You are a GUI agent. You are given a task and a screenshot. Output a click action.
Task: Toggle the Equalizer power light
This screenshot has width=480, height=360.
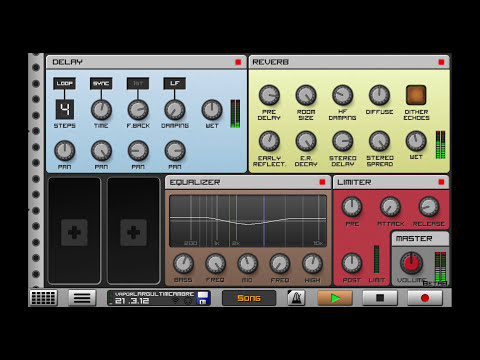coord(322,182)
